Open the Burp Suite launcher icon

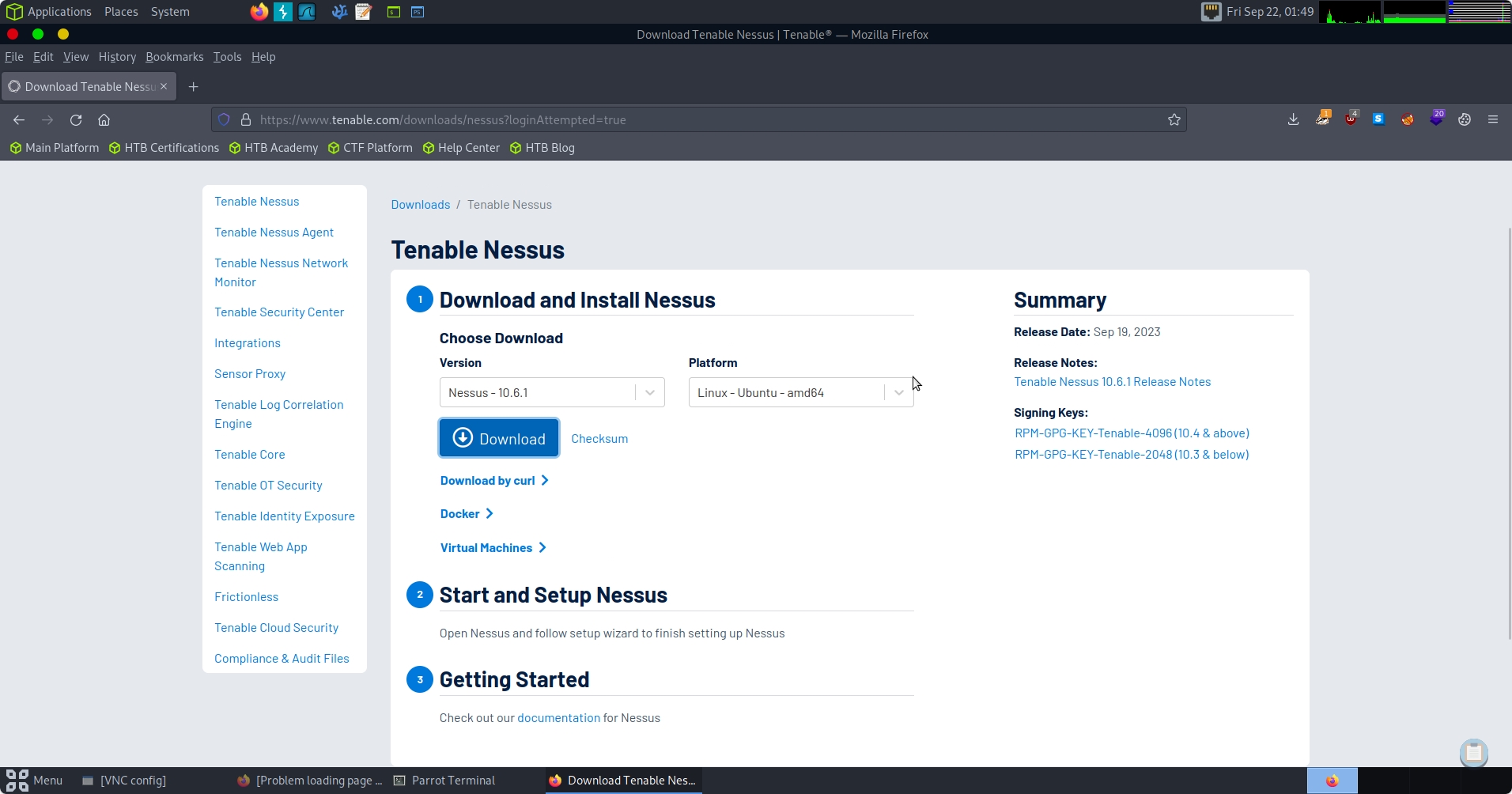pos(282,12)
